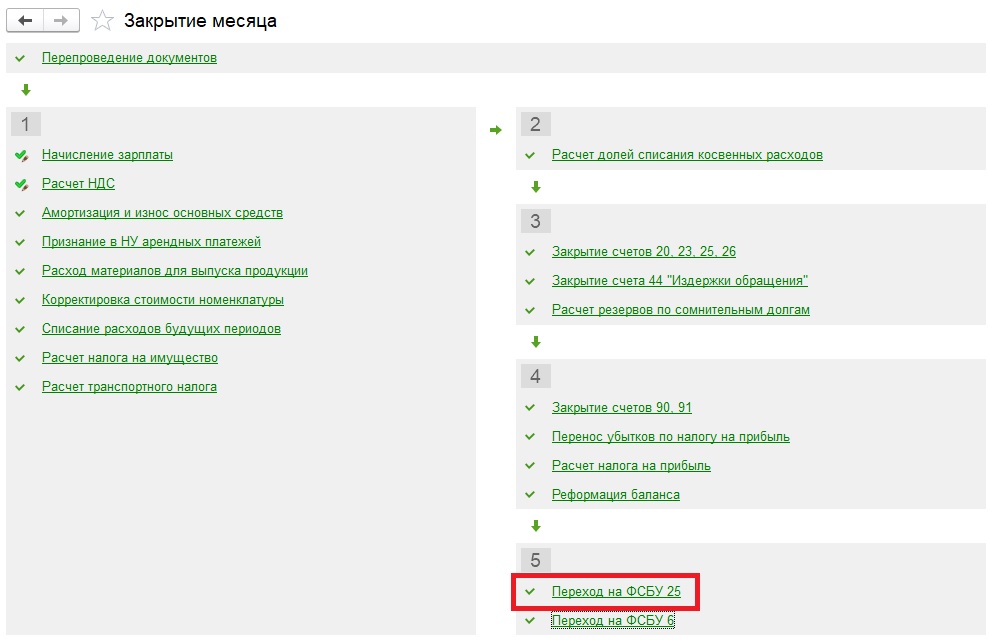The image size is (988, 644).
Task: Add page to favorites via star icon
Action: pyautogui.click(x=102, y=21)
